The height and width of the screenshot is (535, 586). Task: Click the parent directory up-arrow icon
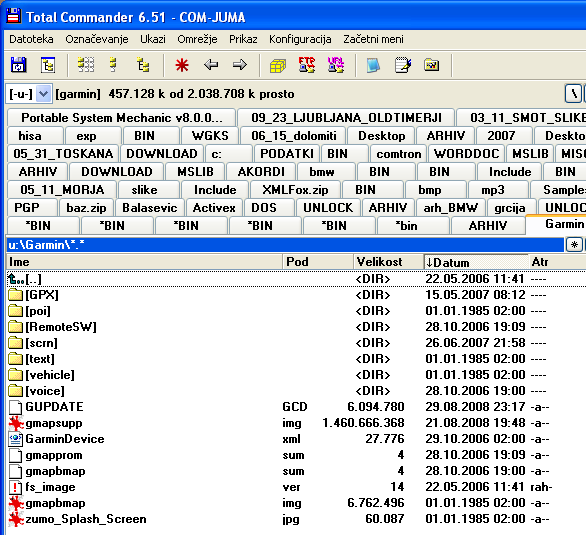point(16,279)
